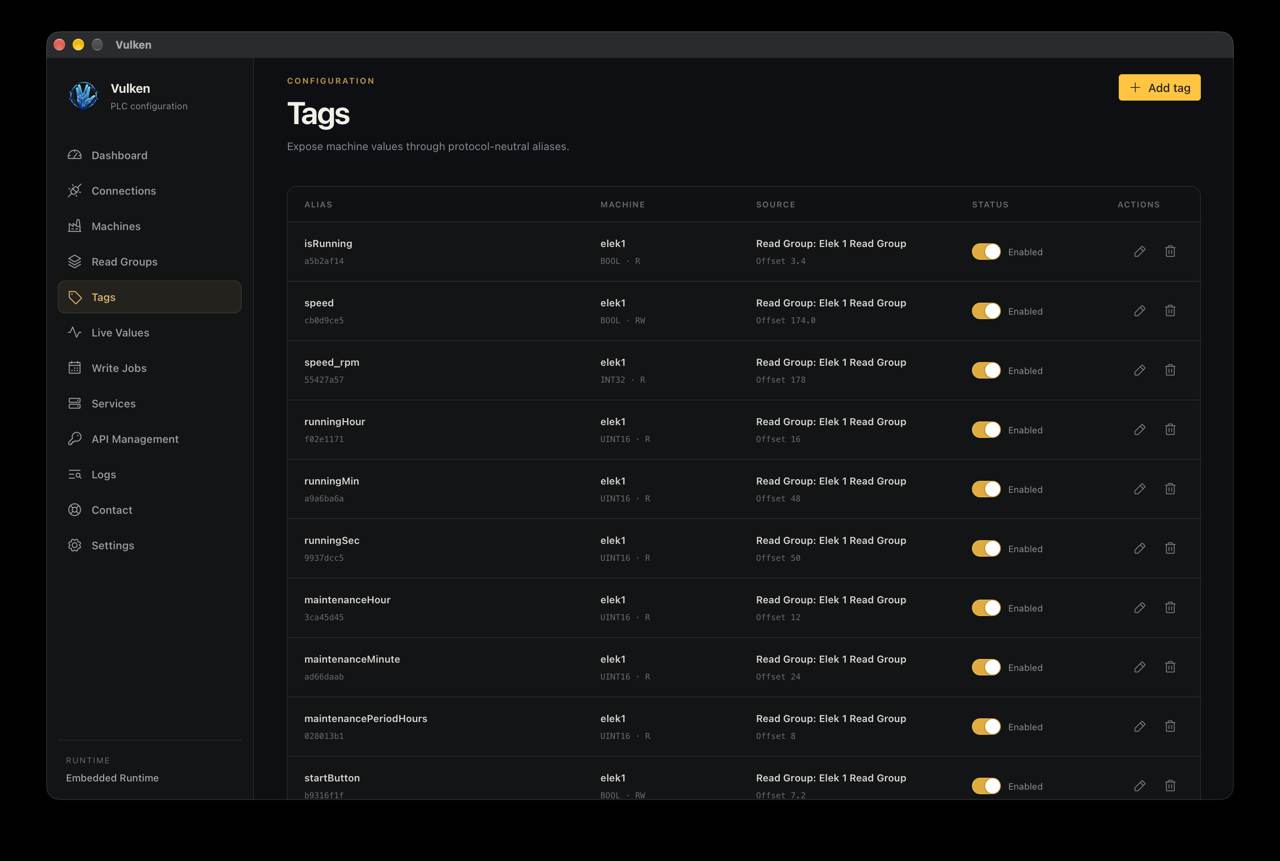Image resolution: width=1280 pixels, height=861 pixels.
Task: Click the ALIAS column header
Action: tap(318, 204)
